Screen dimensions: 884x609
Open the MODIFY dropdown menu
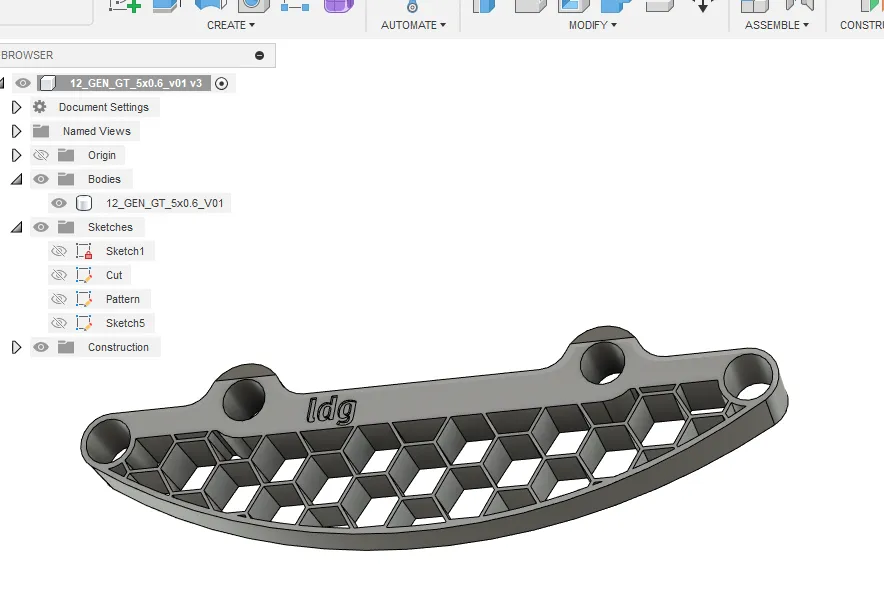593,25
